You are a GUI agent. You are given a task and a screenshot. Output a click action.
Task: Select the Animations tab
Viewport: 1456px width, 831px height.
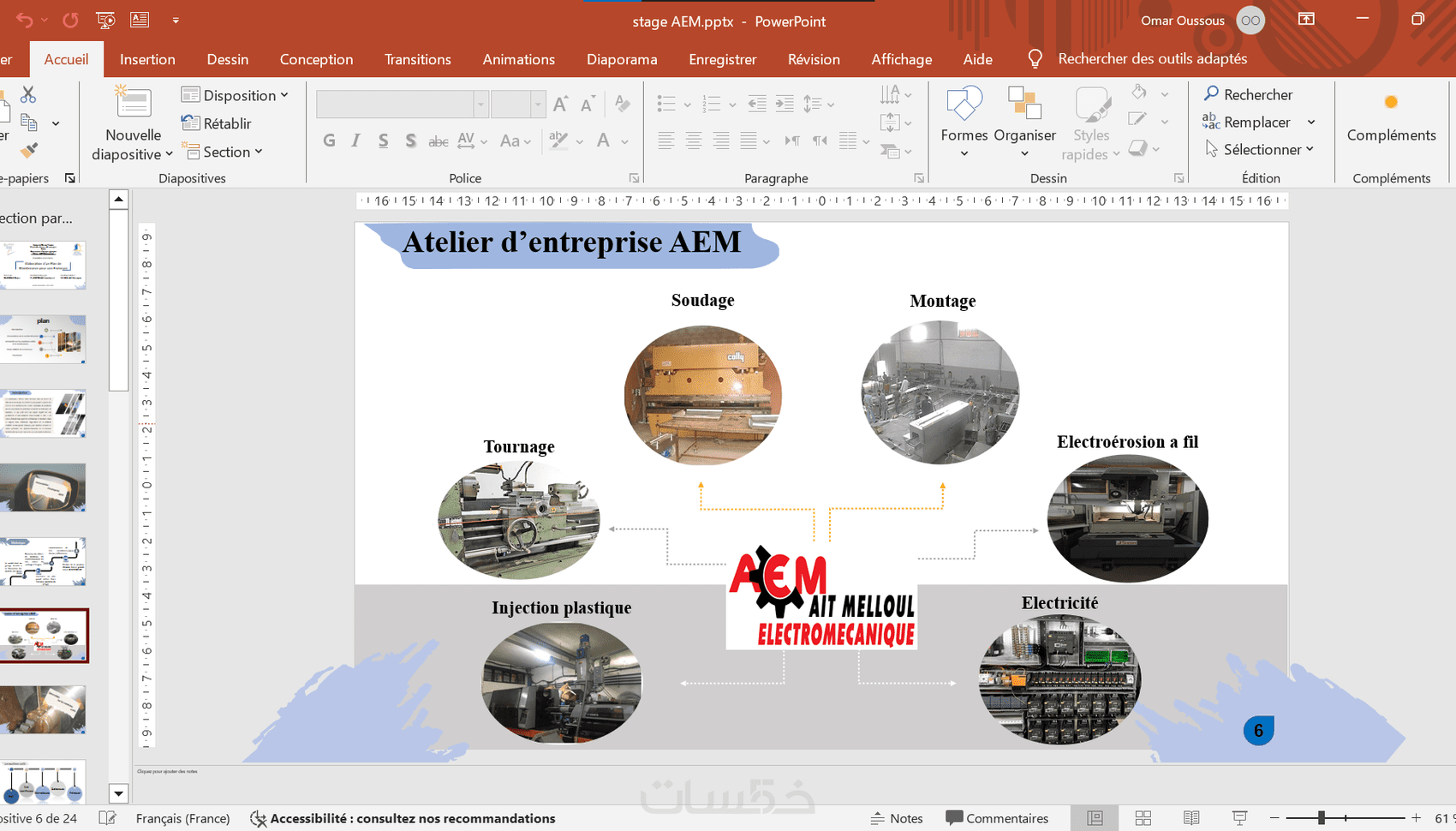tap(518, 59)
